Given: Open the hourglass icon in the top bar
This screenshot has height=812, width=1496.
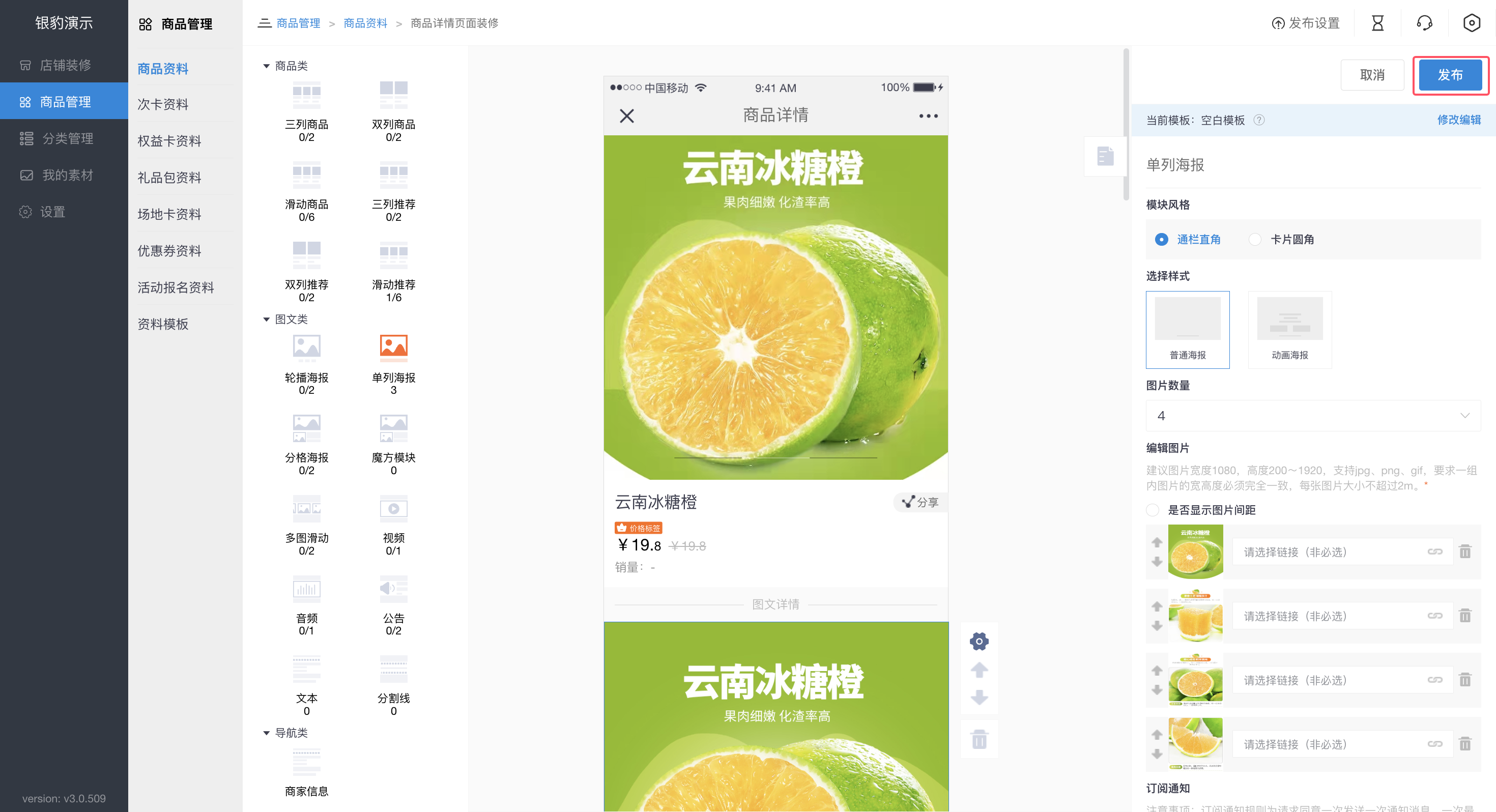Looking at the screenshot, I should [1377, 23].
